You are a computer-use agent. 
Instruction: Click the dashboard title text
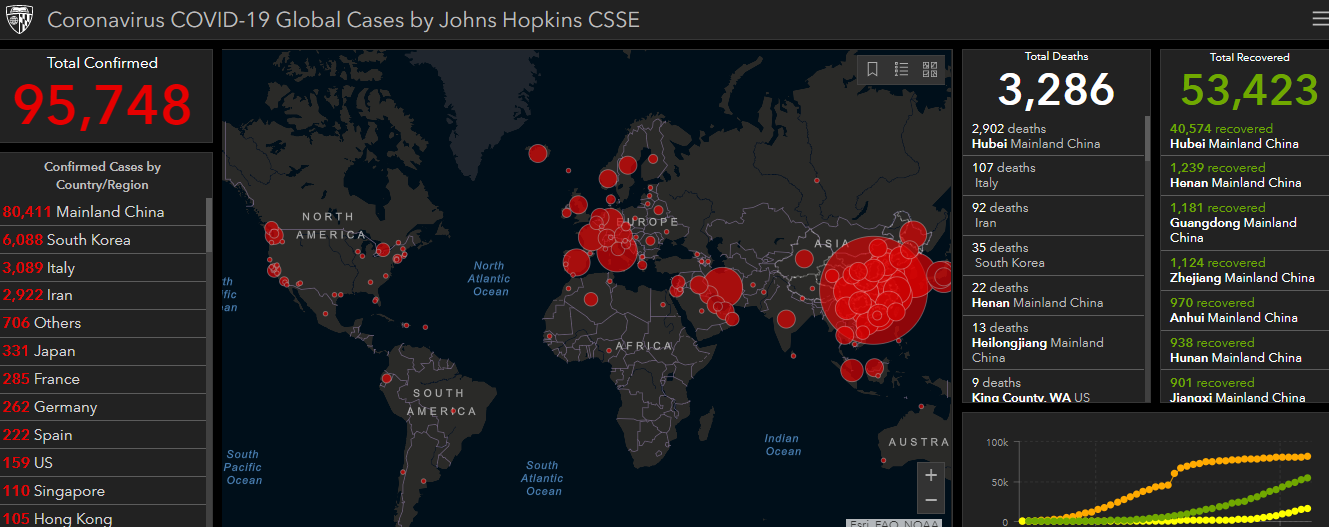[343, 20]
